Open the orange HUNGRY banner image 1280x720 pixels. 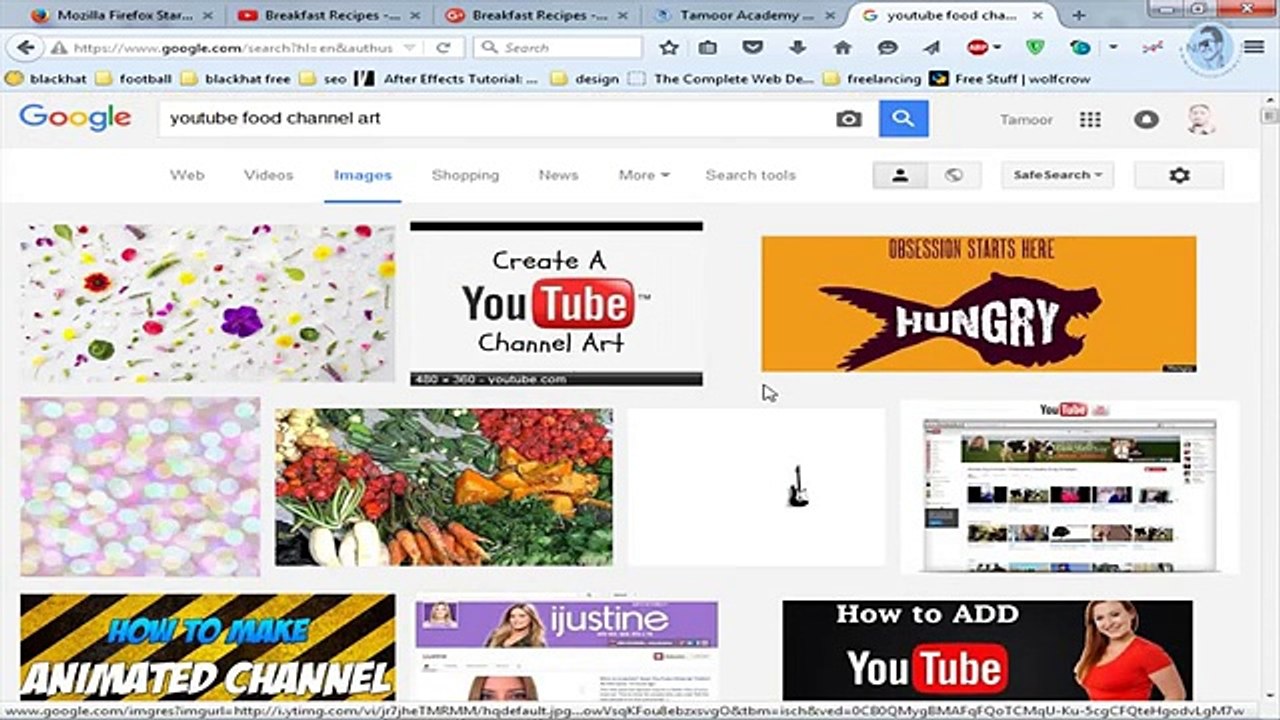pyautogui.click(x=979, y=304)
